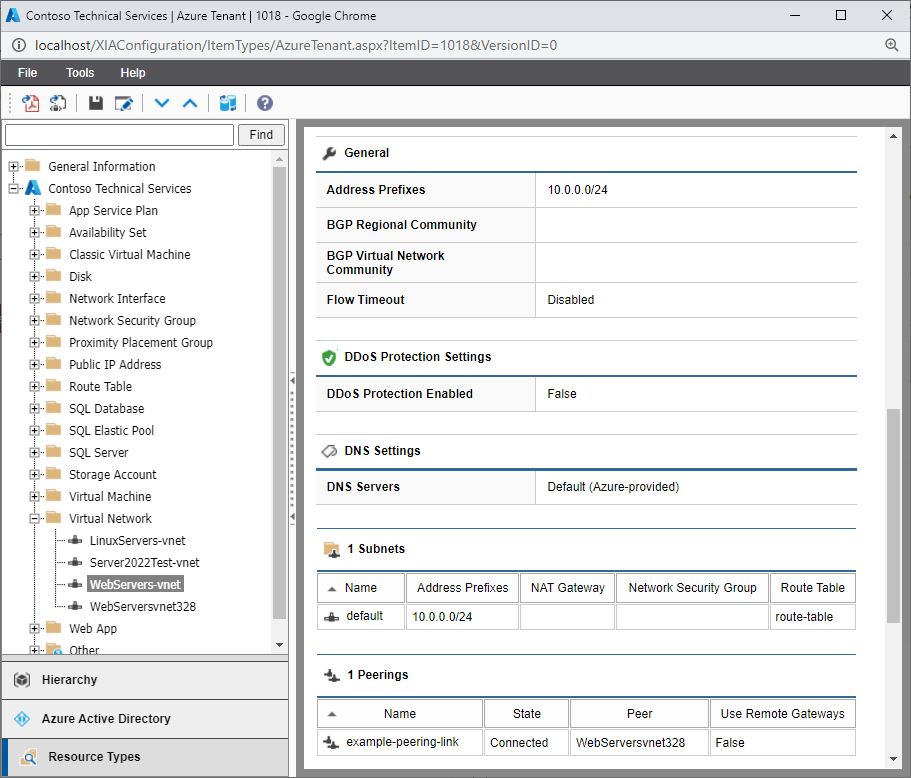911x778 pixels.
Task: Select the Public IP Address folder
Action: click(115, 365)
